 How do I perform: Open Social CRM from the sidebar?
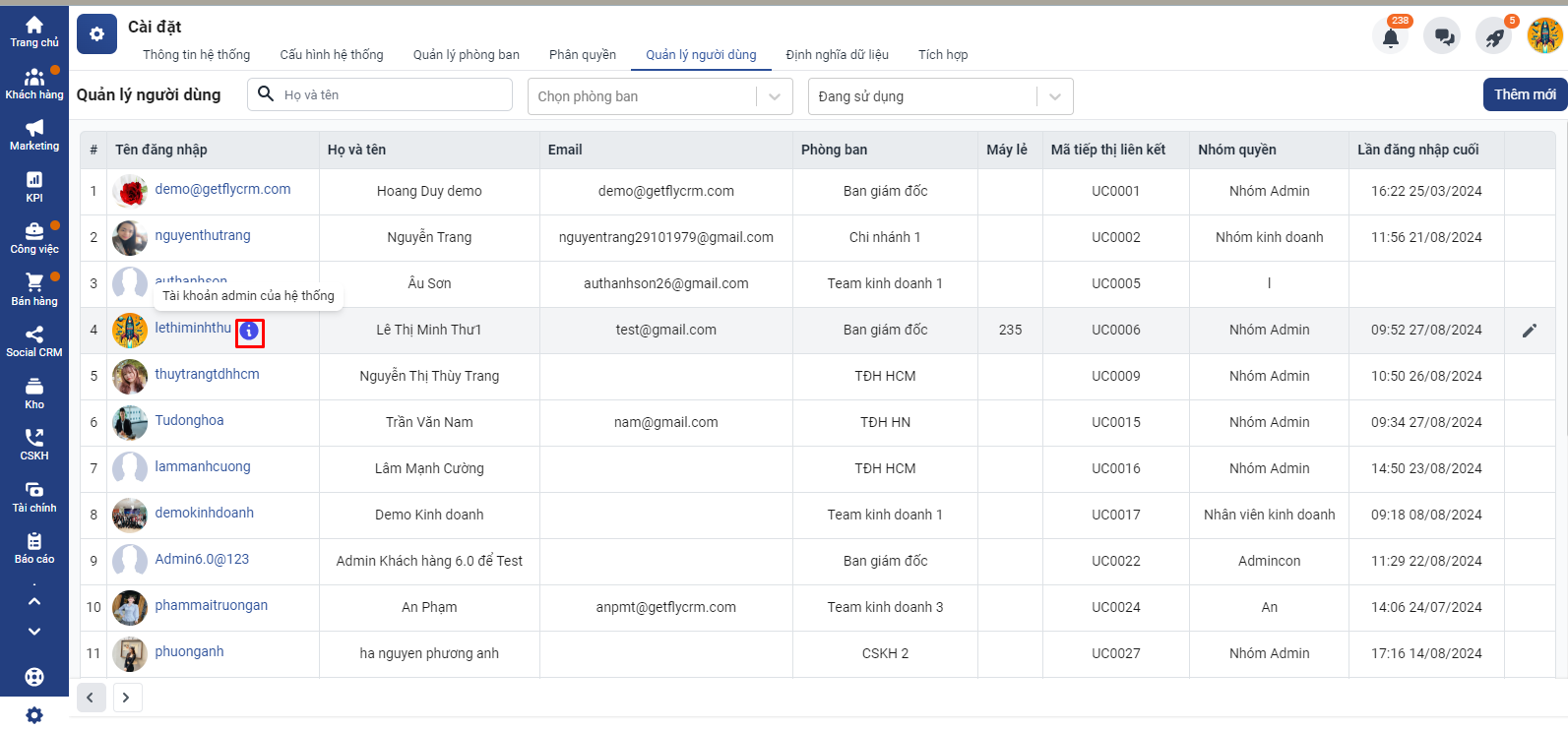pyautogui.click(x=34, y=341)
